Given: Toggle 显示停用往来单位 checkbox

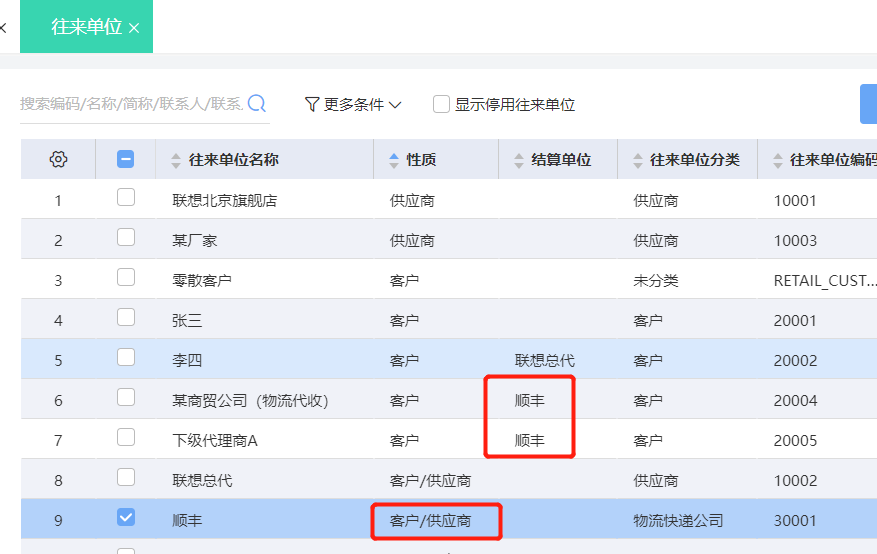Looking at the screenshot, I should tap(441, 104).
